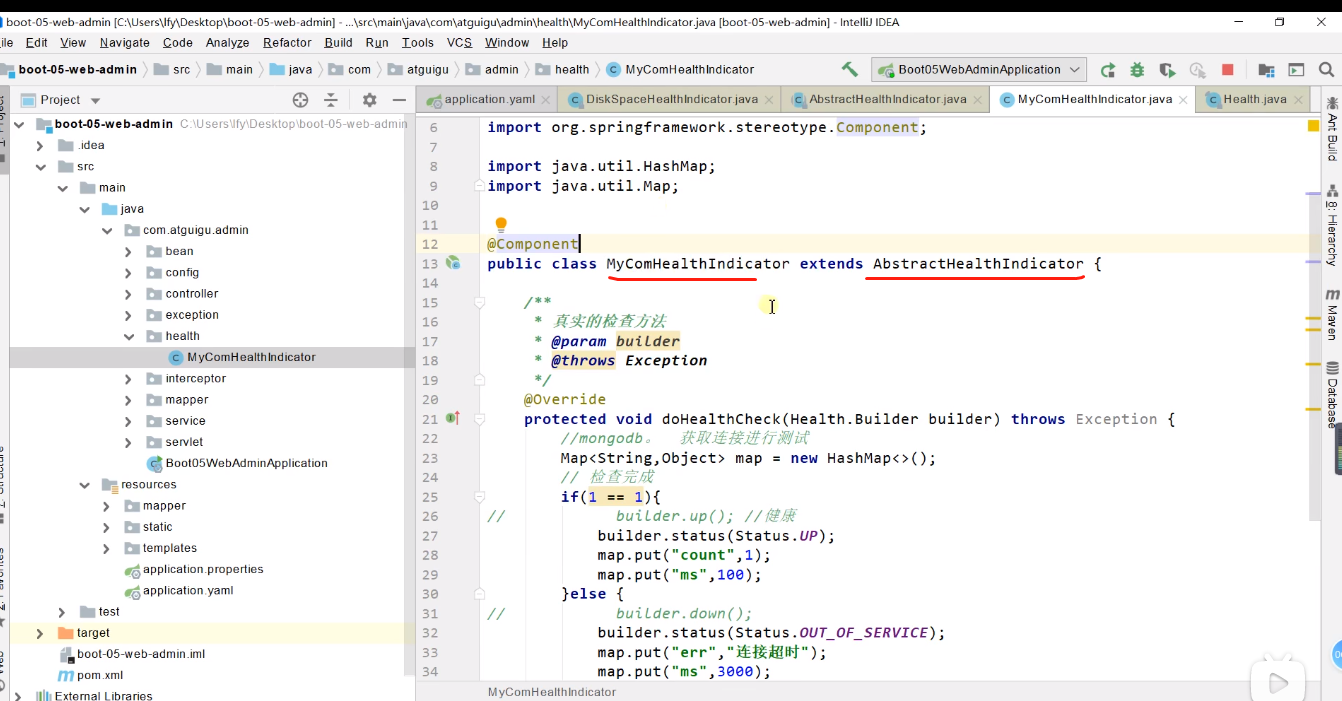
Task: Click the yellow inspection status indicator atop the scrollbar
Action: pos(1313,126)
